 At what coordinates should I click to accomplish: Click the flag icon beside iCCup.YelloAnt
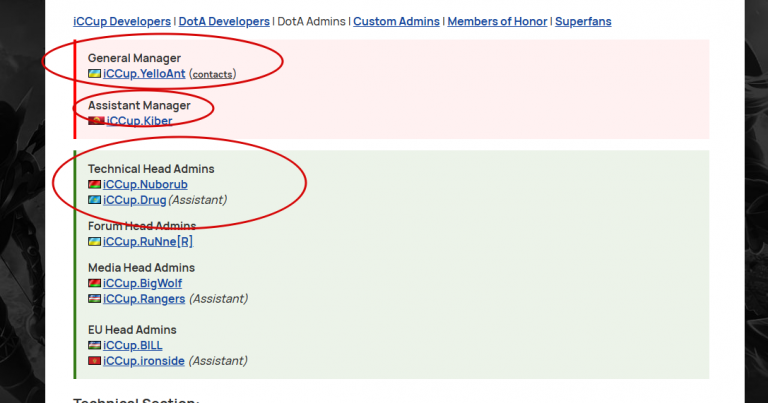tap(95, 73)
